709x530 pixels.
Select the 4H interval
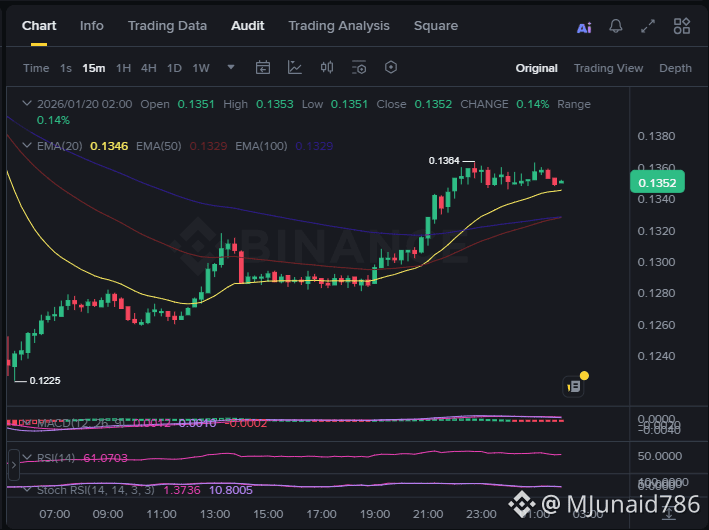(149, 68)
